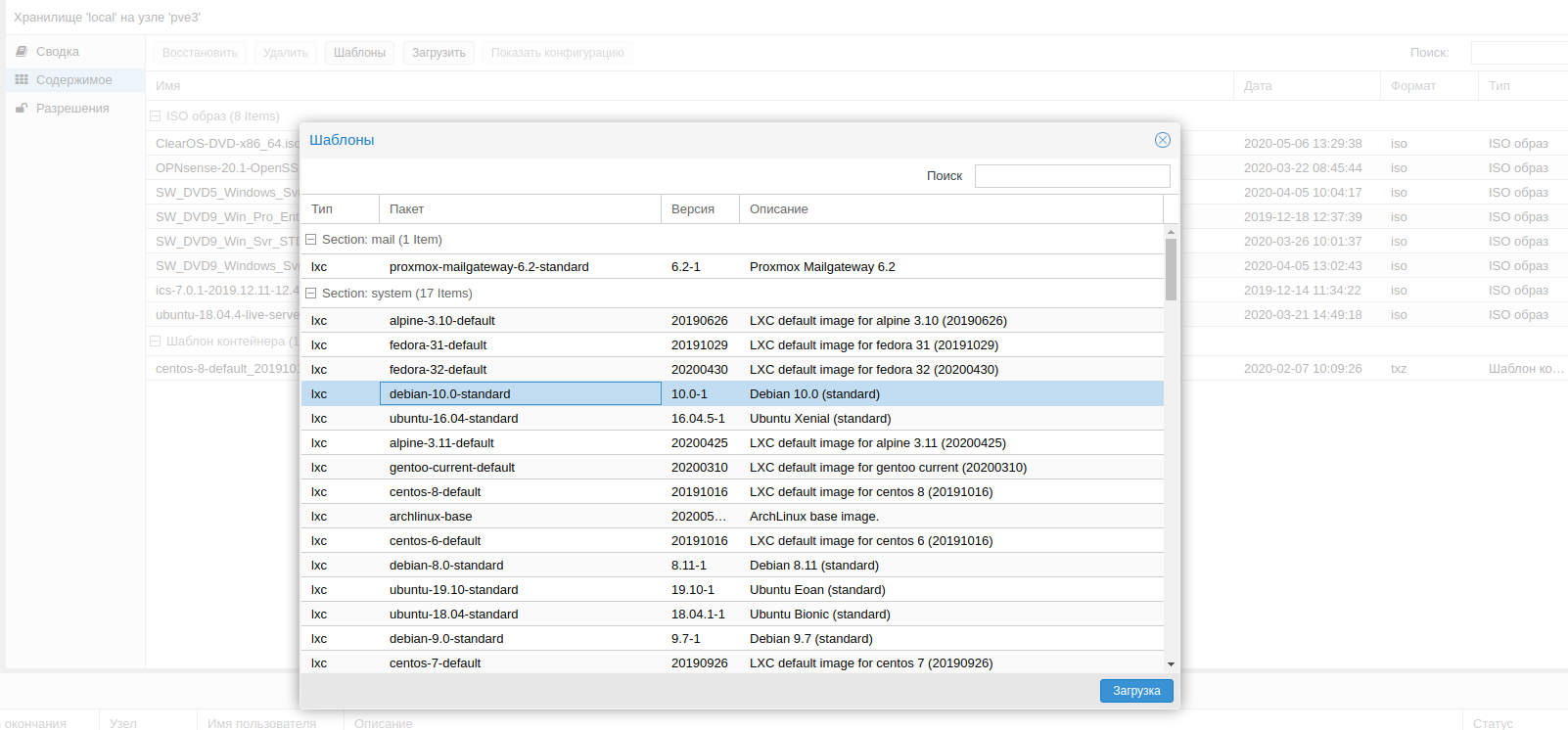Sort by Имя column in background
The image size is (1568, 730).
pyautogui.click(x=689, y=86)
